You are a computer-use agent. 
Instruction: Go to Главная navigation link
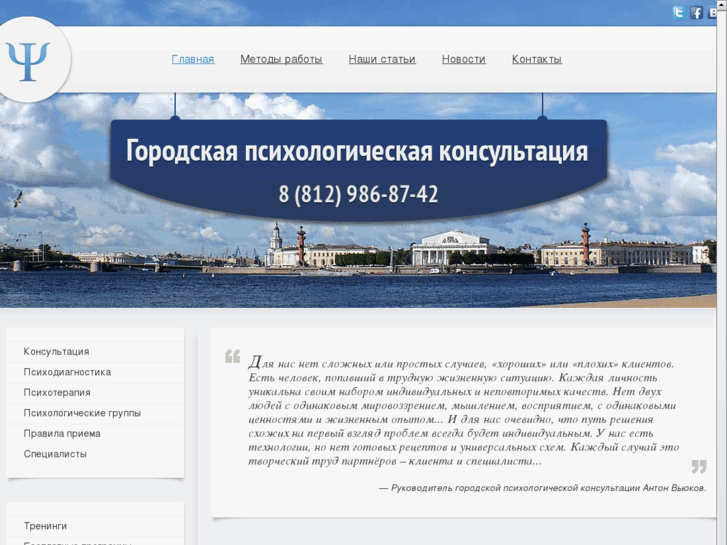193,59
